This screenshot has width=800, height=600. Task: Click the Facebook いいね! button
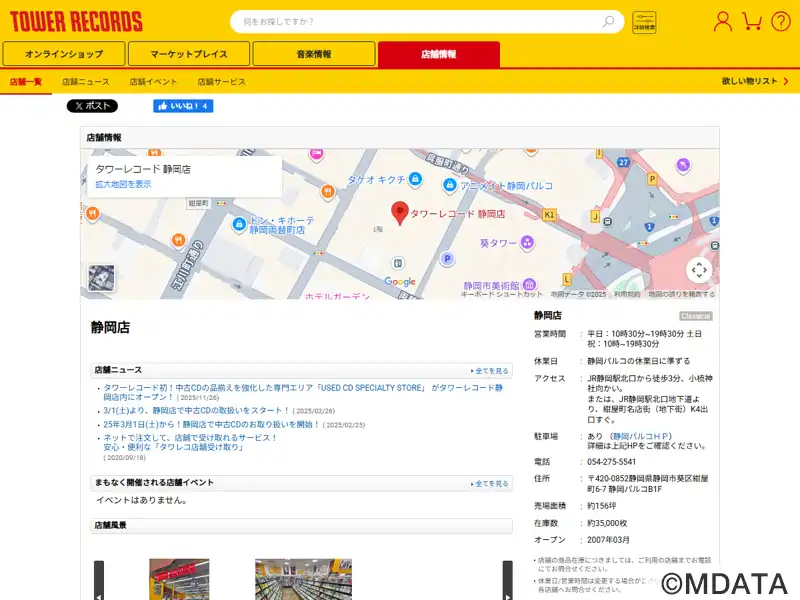click(x=183, y=106)
